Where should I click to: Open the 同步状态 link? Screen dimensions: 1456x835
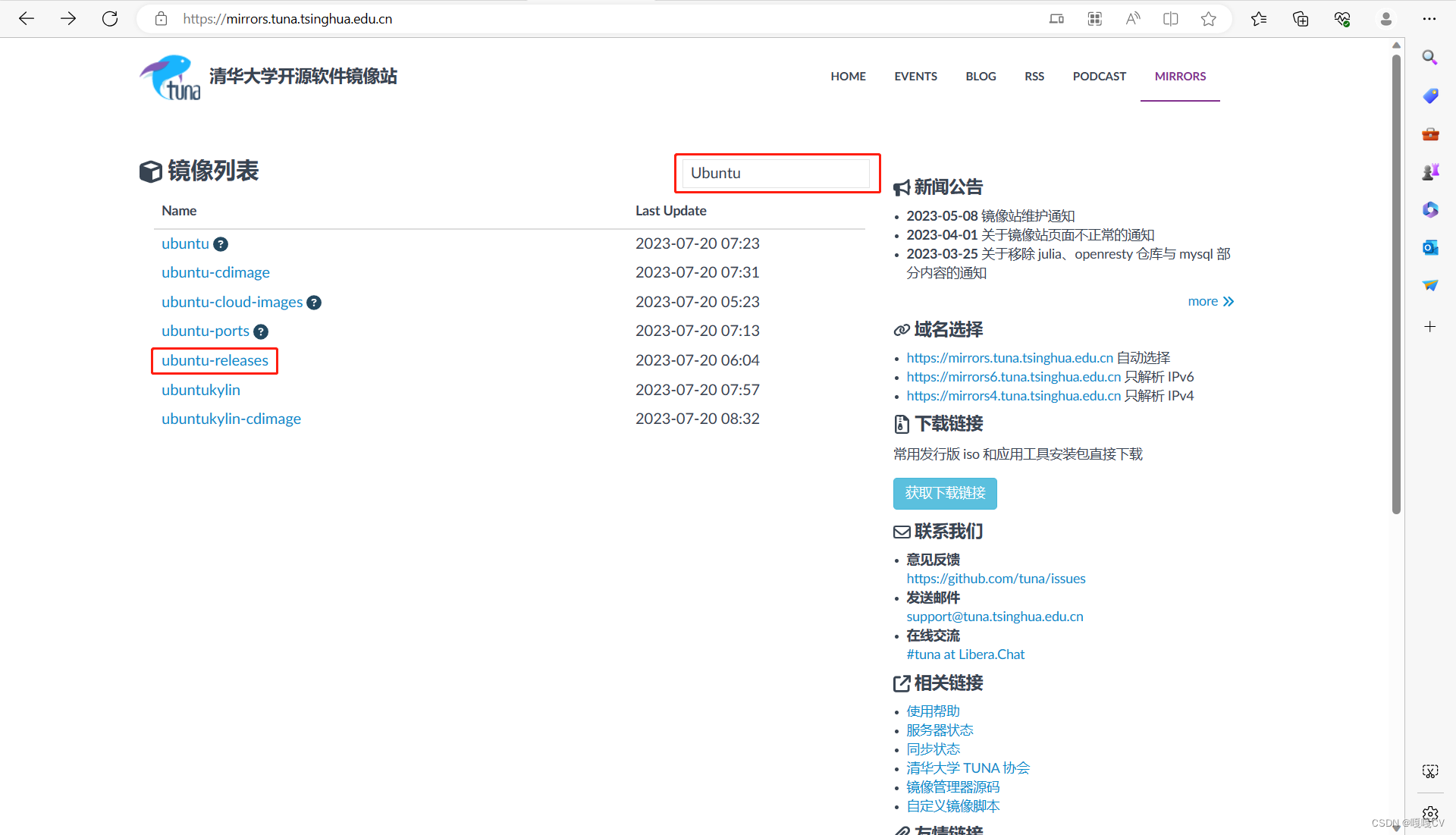tap(933, 749)
